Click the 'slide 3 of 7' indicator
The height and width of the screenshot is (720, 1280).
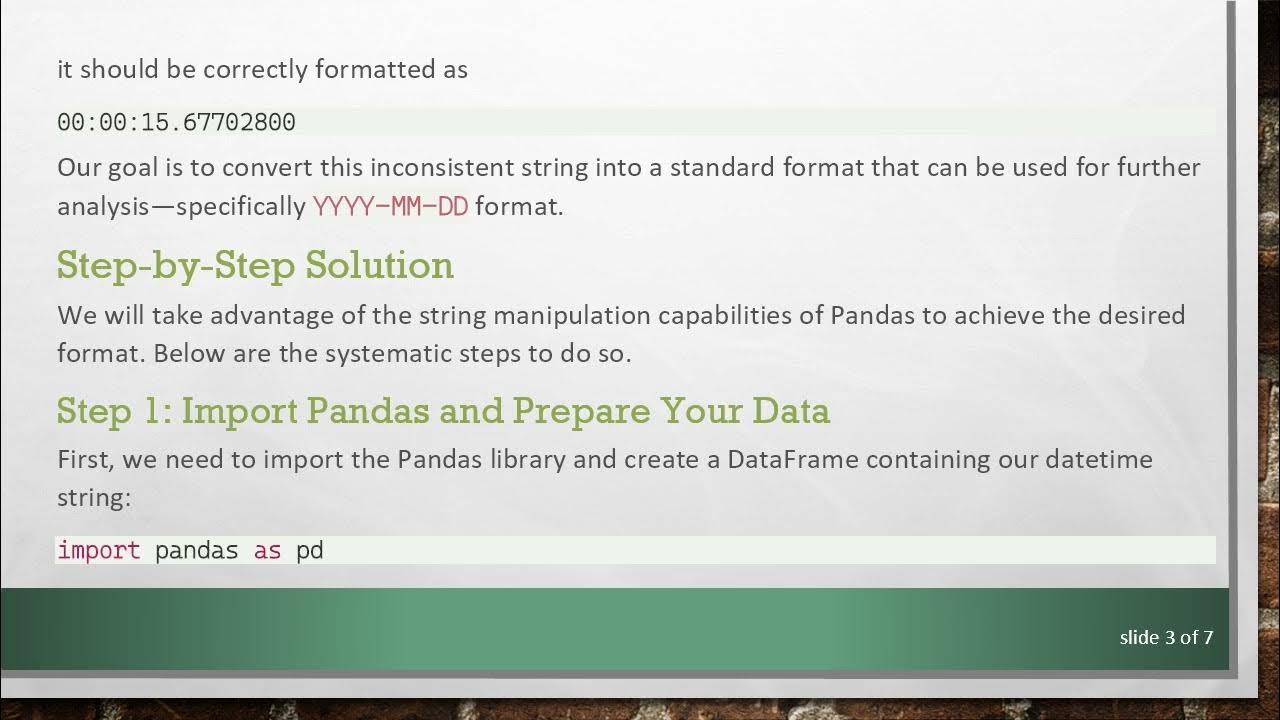click(x=1166, y=637)
